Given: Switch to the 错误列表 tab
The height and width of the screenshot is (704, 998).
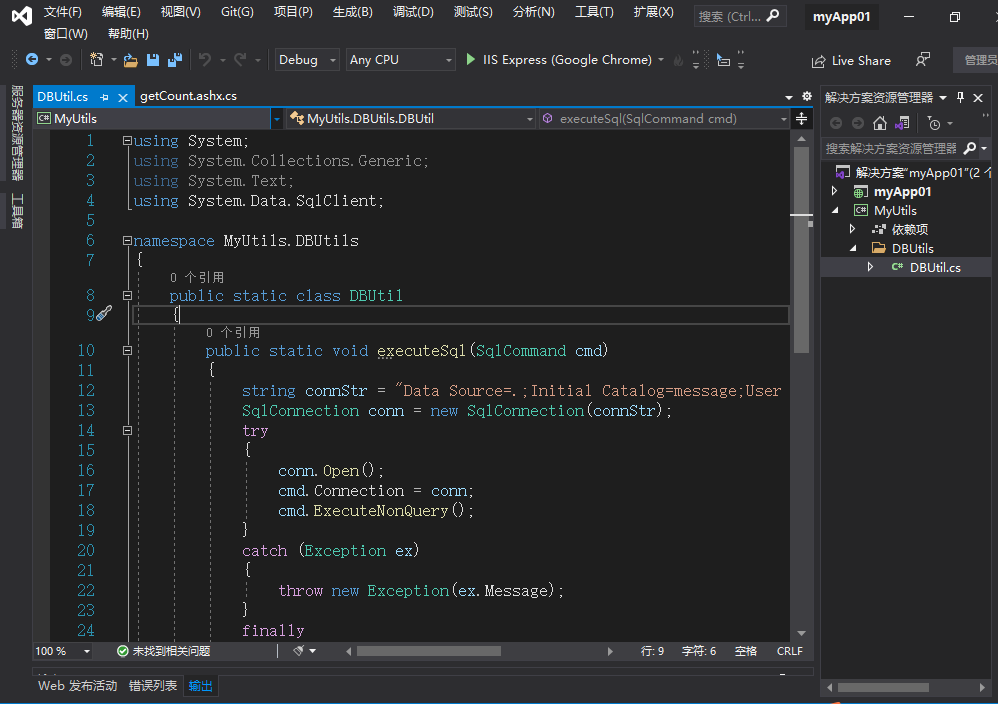Looking at the screenshot, I should pyautogui.click(x=153, y=686).
